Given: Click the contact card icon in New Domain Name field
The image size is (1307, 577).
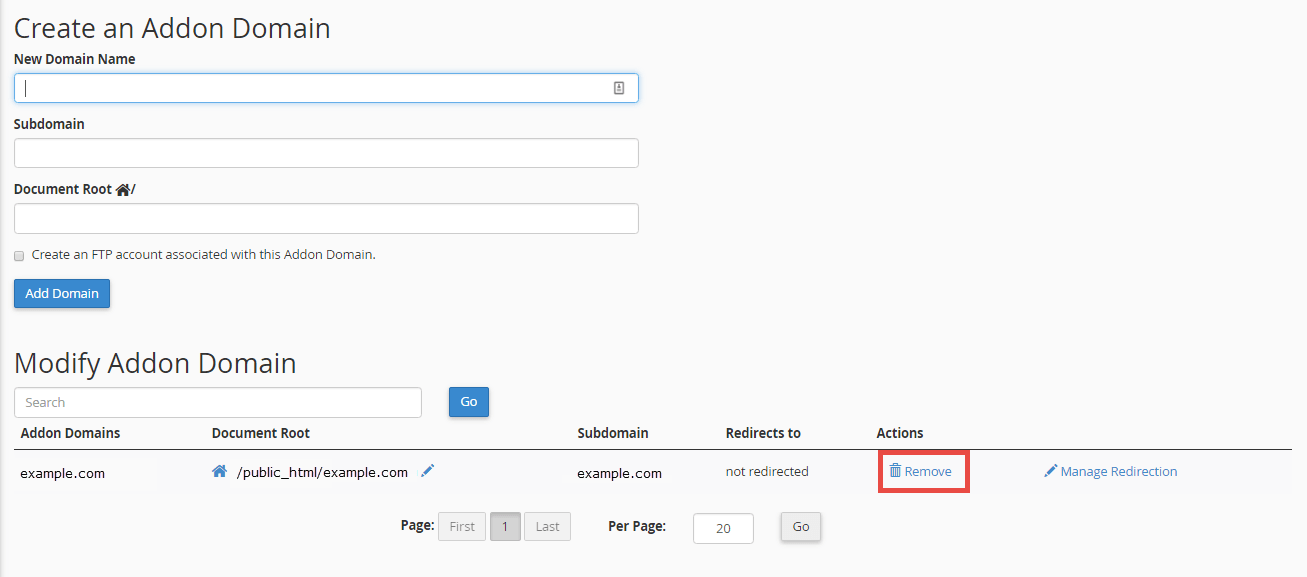Looking at the screenshot, I should [x=619, y=88].
